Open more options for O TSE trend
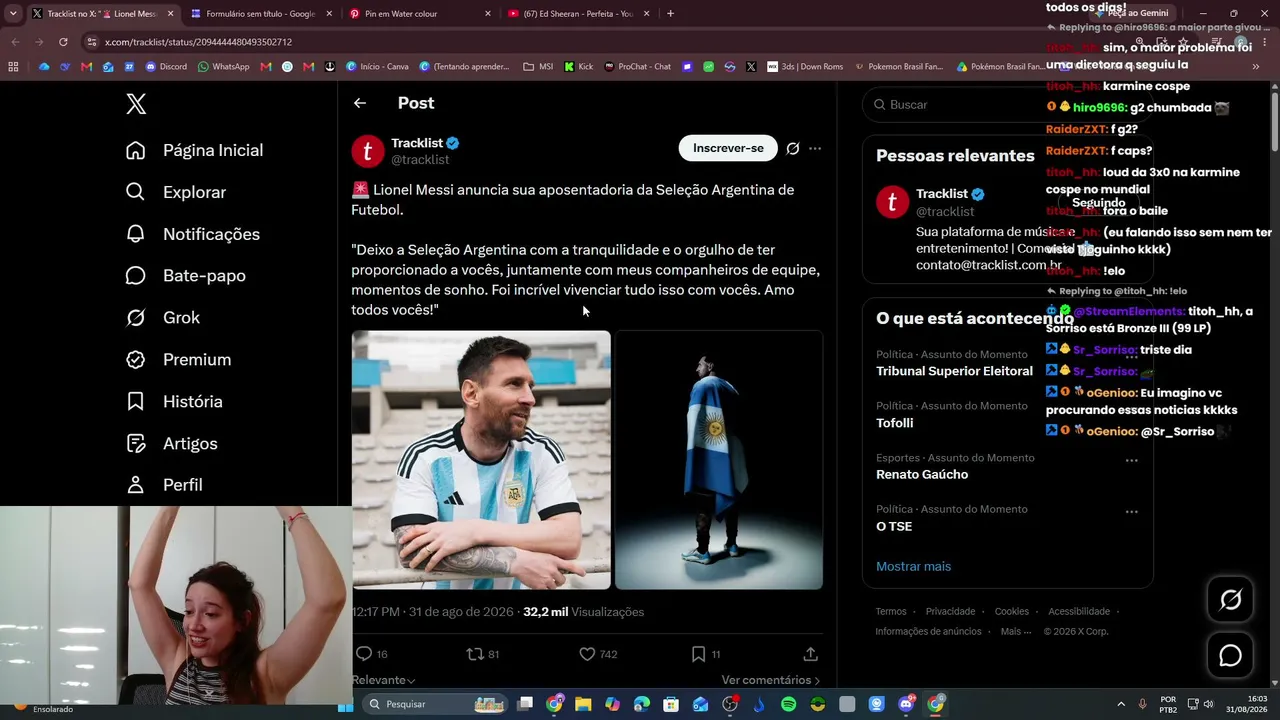This screenshot has height=720, width=1280. click(1132, 511)
